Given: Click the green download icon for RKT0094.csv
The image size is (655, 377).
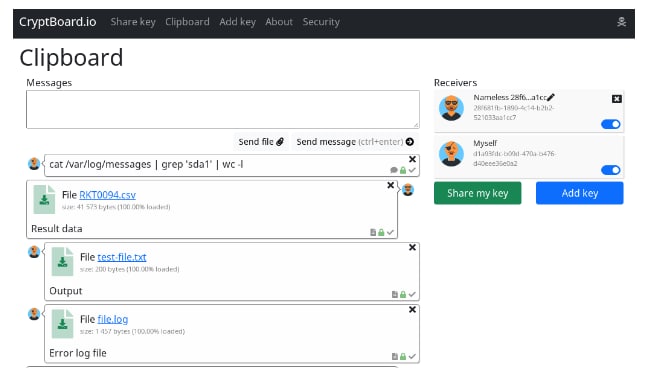Looking at the screenshot, I should coord(44,199).
